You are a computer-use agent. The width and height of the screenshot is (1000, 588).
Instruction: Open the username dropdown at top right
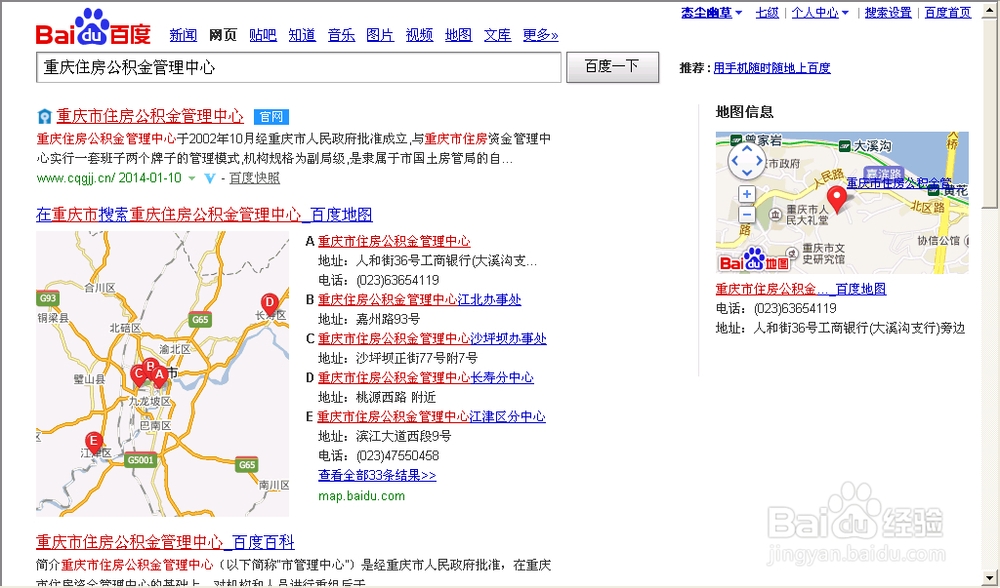tap(712, 13)
